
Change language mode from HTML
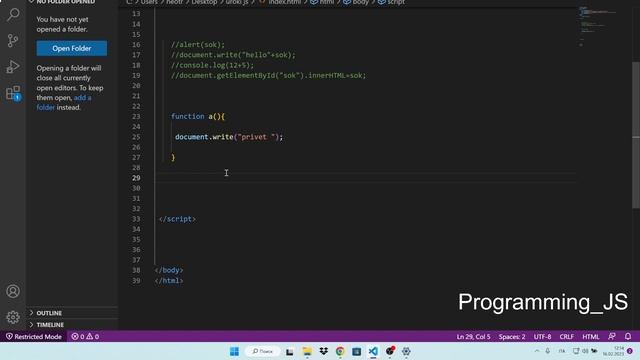[591, 337]
